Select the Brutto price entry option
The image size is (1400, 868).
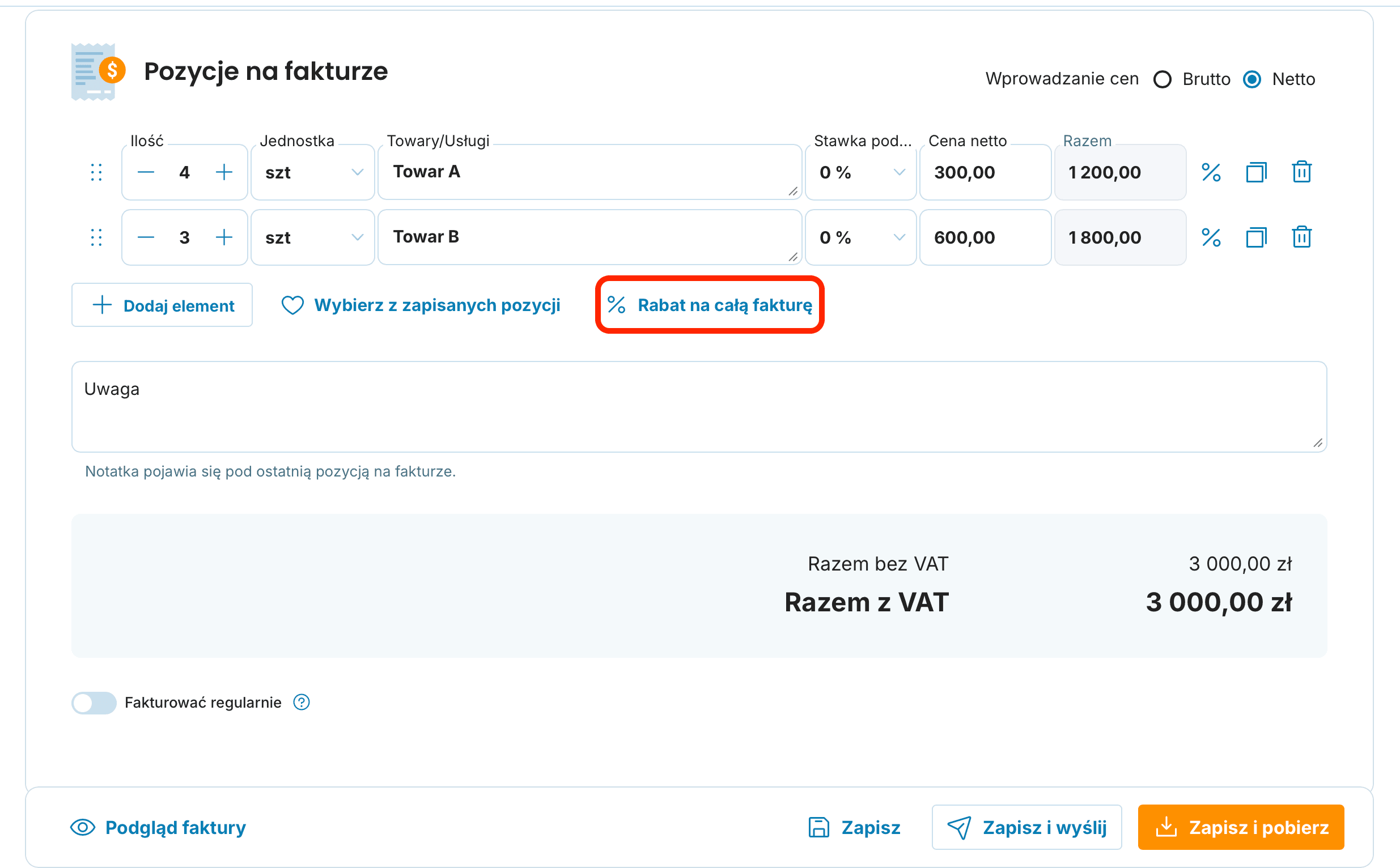point(1163,79)
